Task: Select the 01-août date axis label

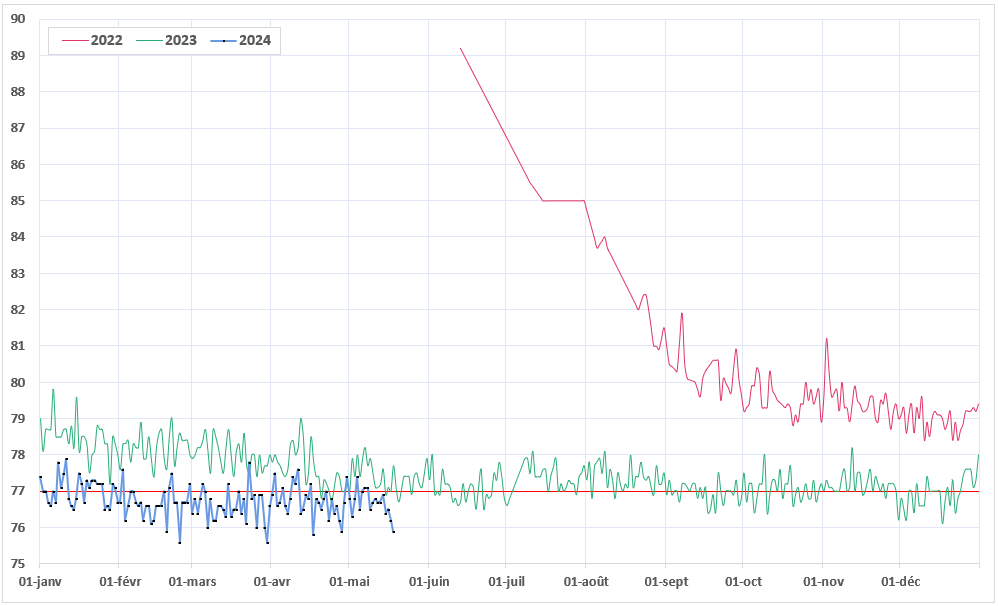Action: [x=584, y=581]
